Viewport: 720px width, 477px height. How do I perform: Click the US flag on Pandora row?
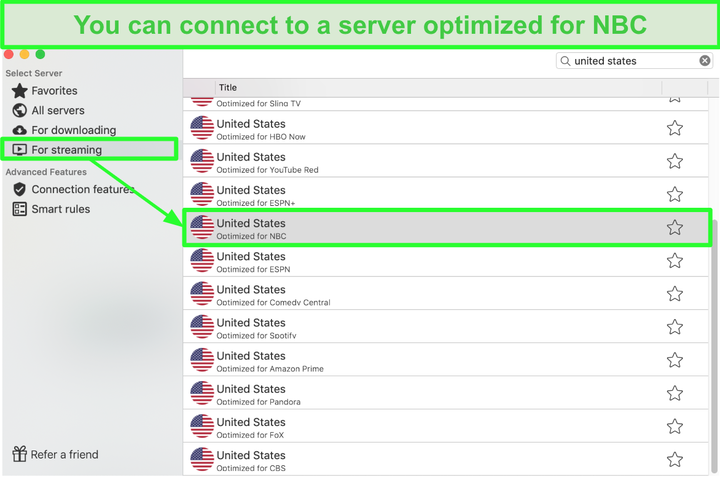pos(202,393)
